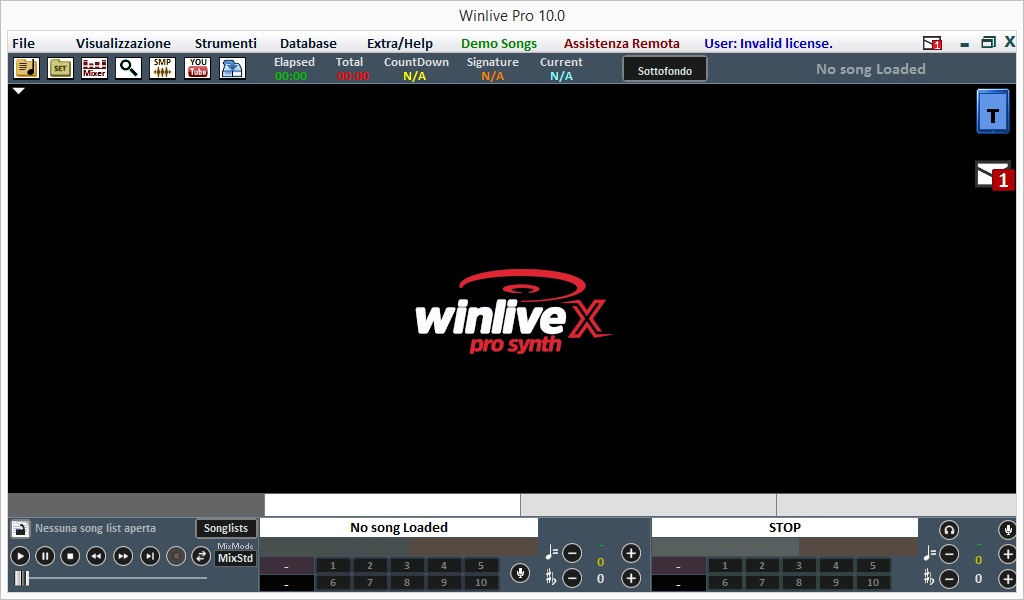1024x600 pixels.
Task: Click the progress bar under STOP
Action: coord(785,547)
